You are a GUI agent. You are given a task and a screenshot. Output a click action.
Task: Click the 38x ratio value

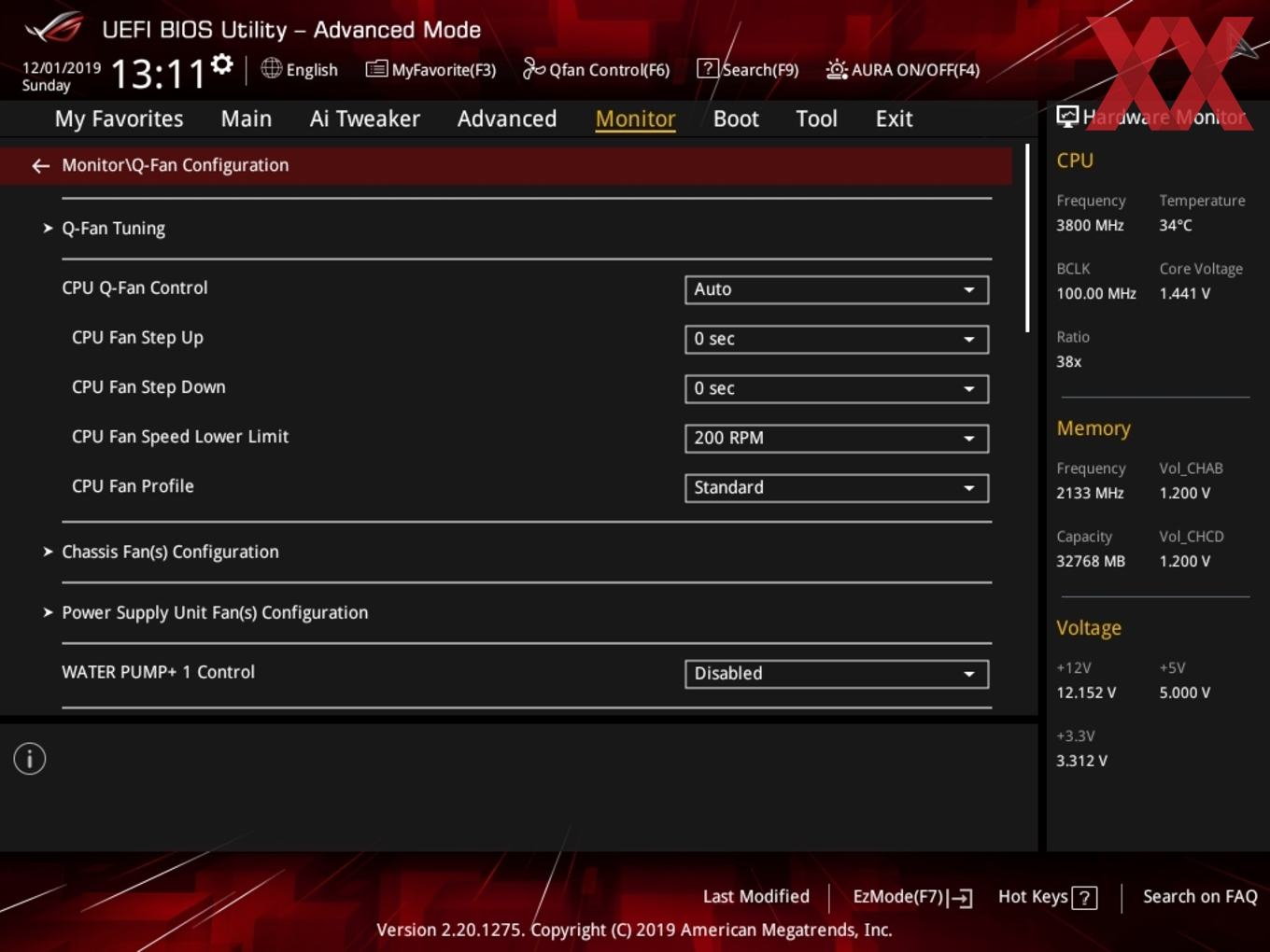[1068, 361]
